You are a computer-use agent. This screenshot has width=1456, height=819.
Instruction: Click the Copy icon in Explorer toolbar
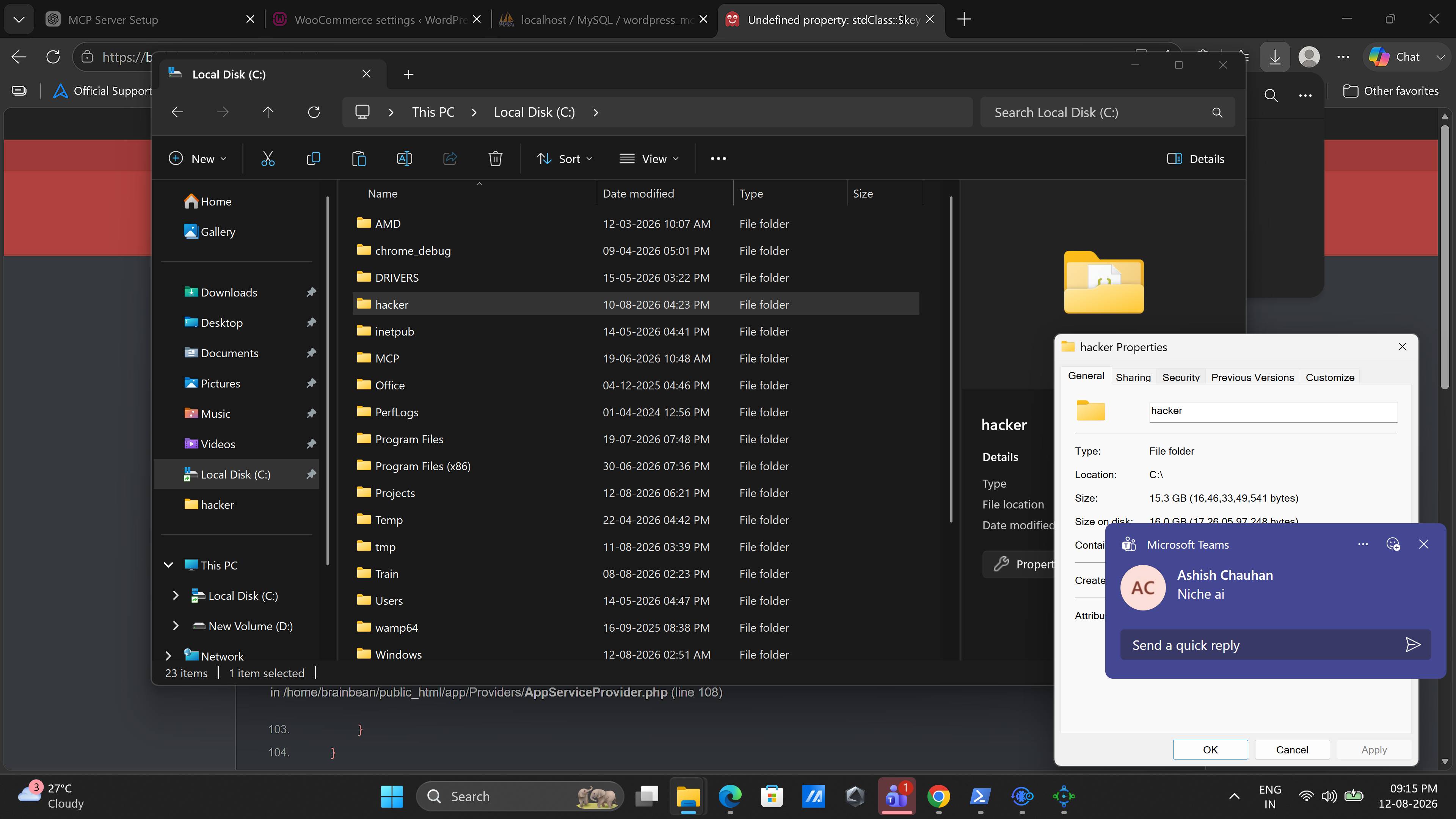click(313, 159)
